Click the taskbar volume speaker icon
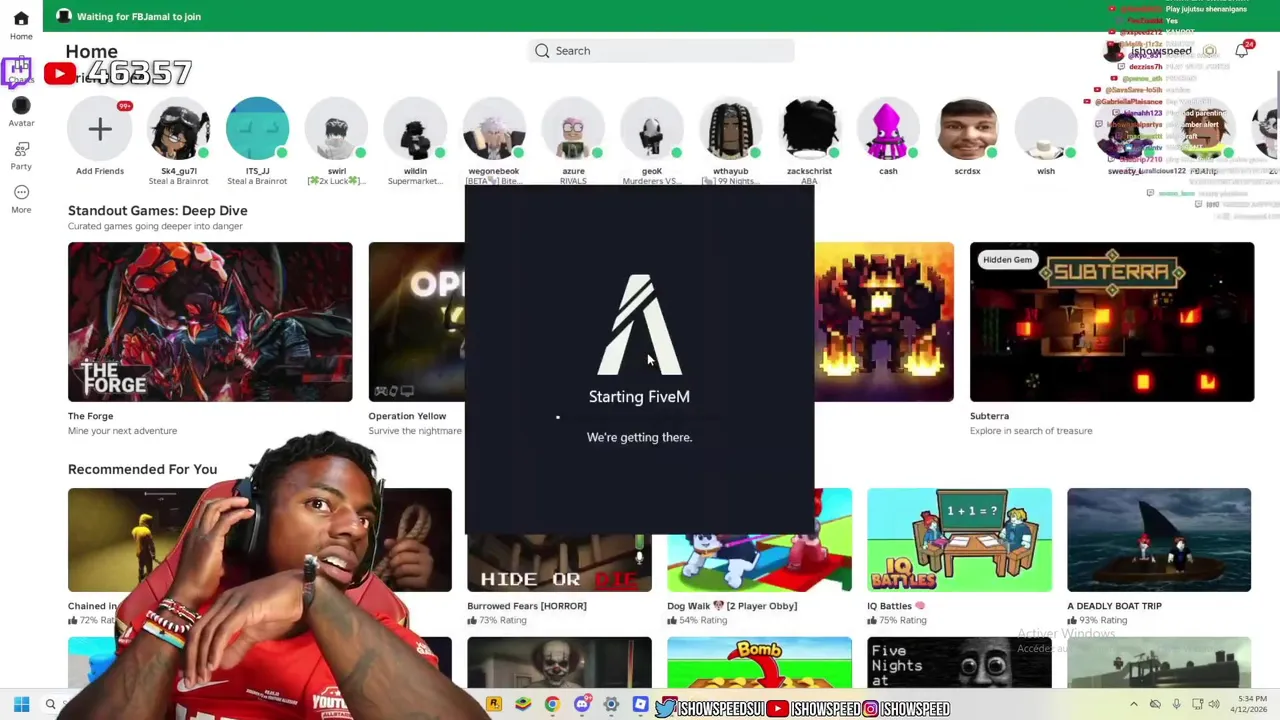 tap(1215, 705)
